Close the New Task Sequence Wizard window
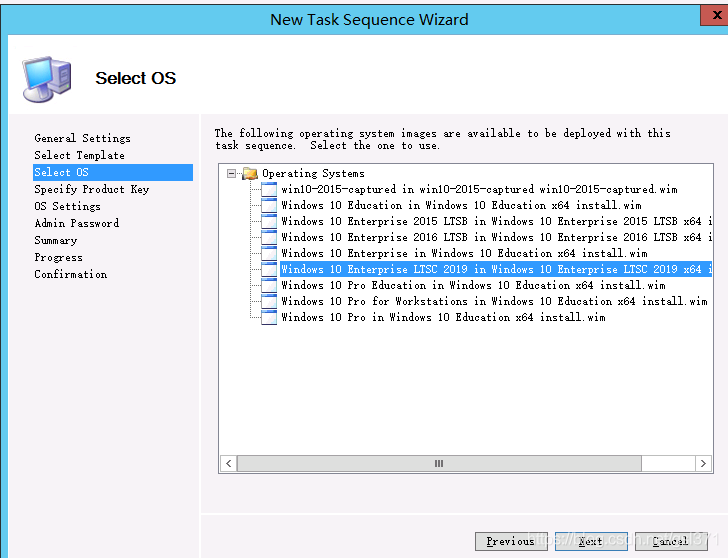The height and width of the screenshot is (558, 728). pyautogui.click(x=716, y=15)
